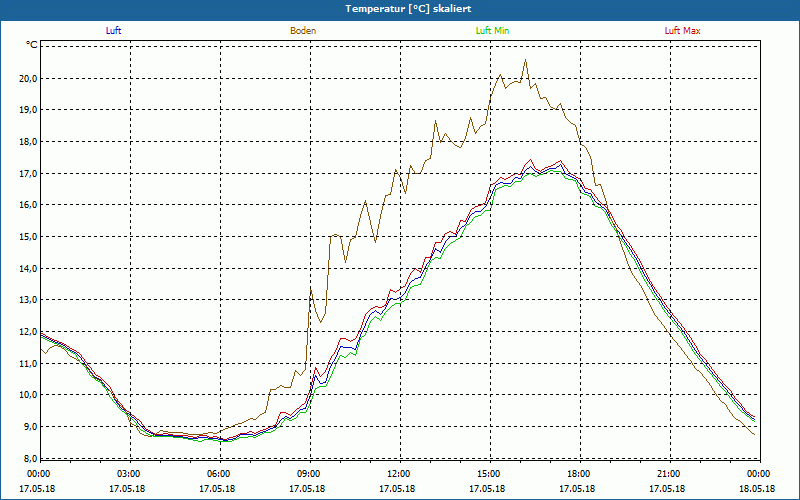This screenshot has height=500, width=800.
Task: Click the 'Luft Min' legend label
Action: [x=492, y=31]
